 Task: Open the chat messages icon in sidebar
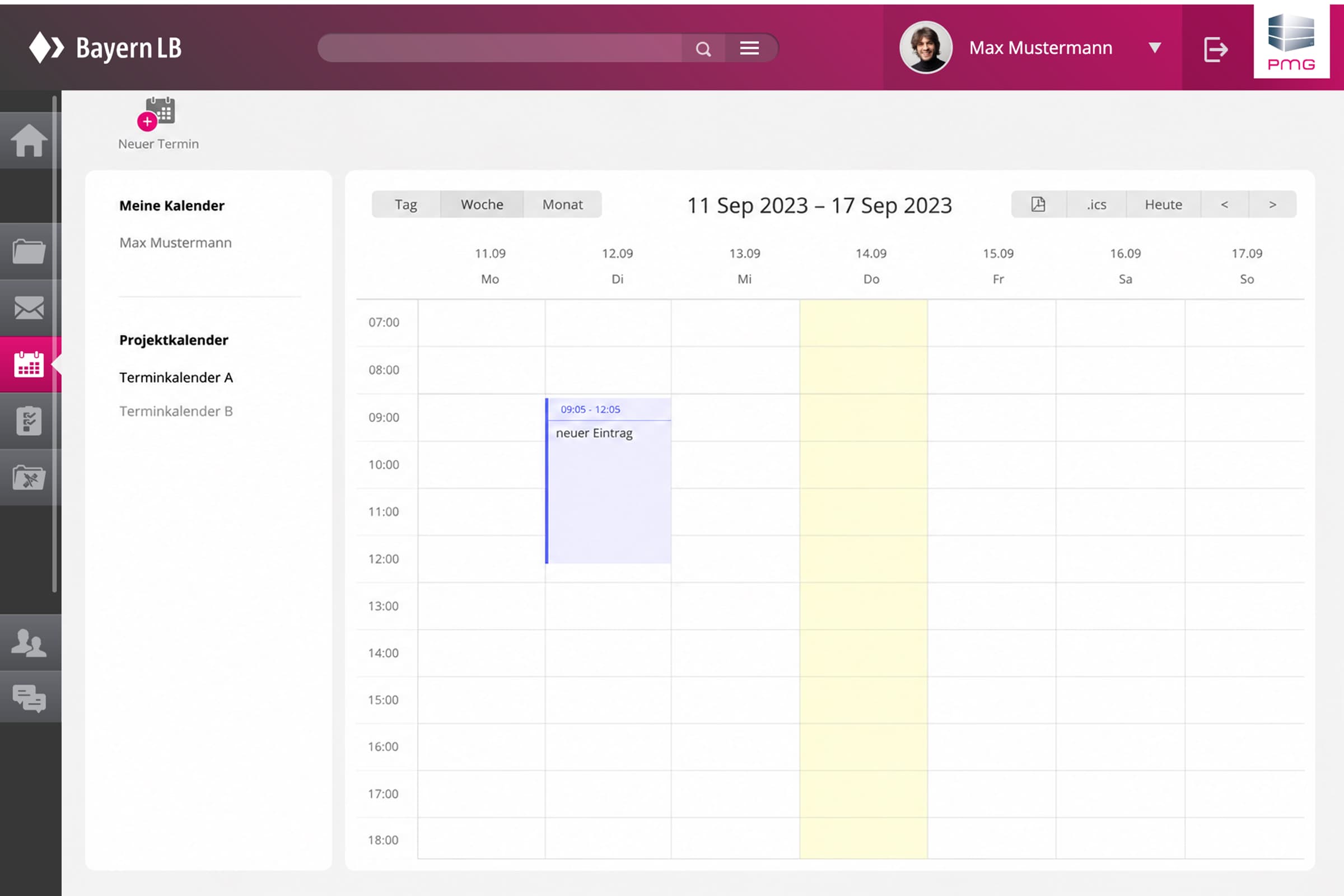(29, 698)
